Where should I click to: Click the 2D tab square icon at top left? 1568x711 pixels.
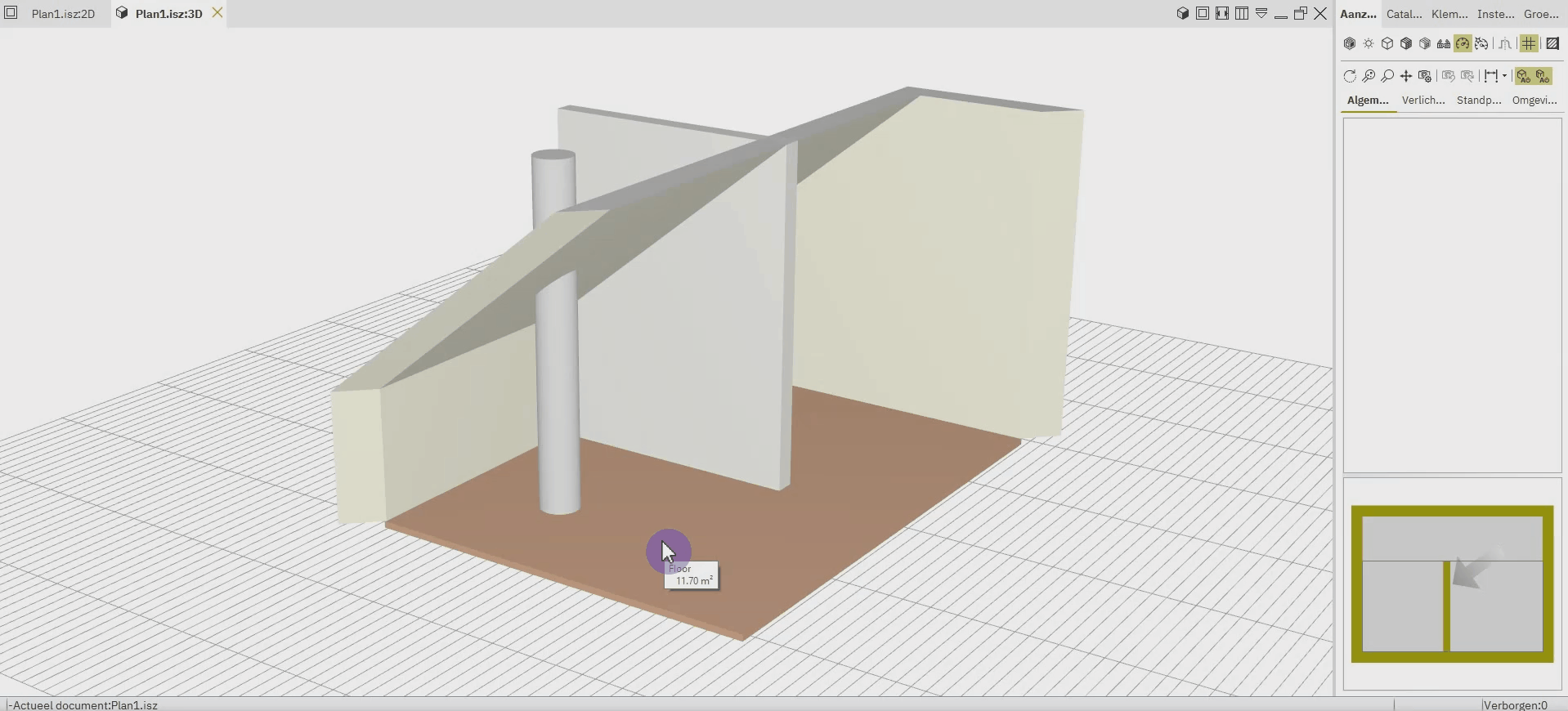[11, 13]
